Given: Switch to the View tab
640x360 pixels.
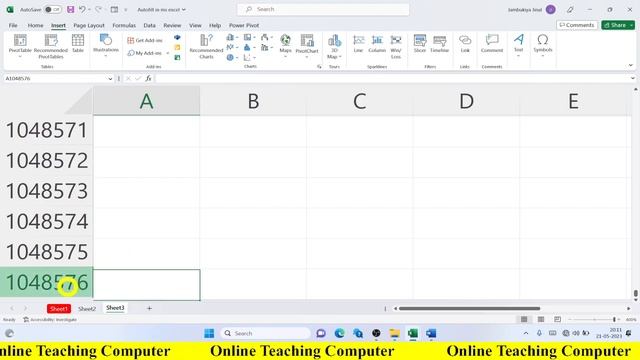Looking at the screenshot, I should pyautogui.click(x=195, y=25).
